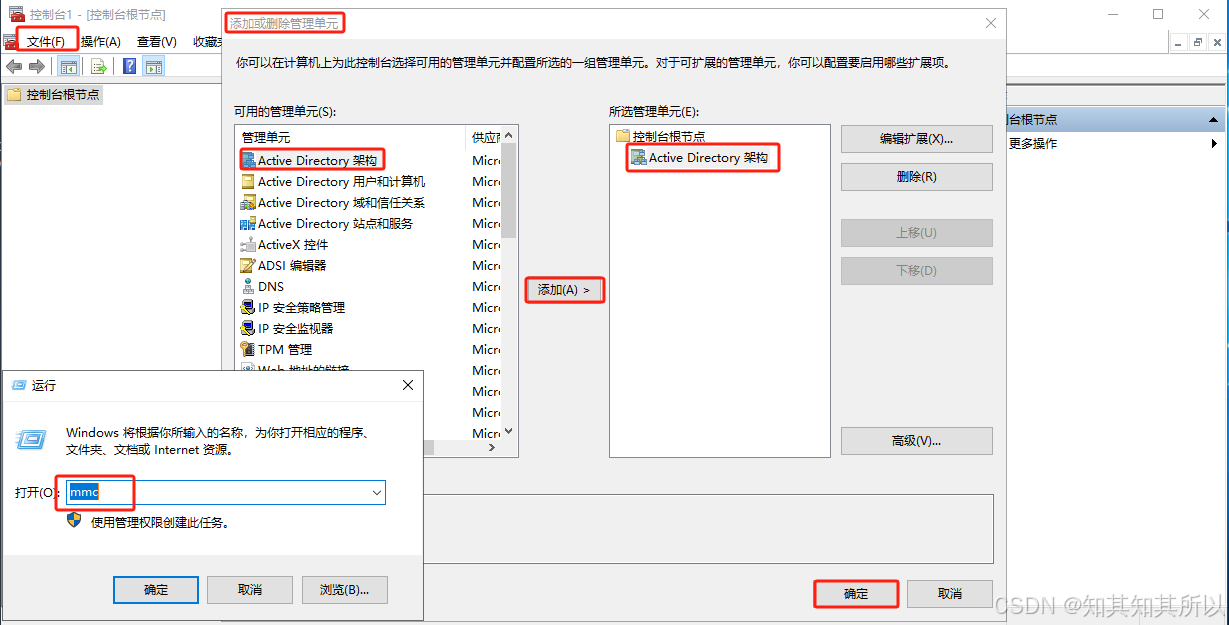Open the 文件(F) menu
The width and height of the screenshot is (1229, 625).
tap(46, 41)
